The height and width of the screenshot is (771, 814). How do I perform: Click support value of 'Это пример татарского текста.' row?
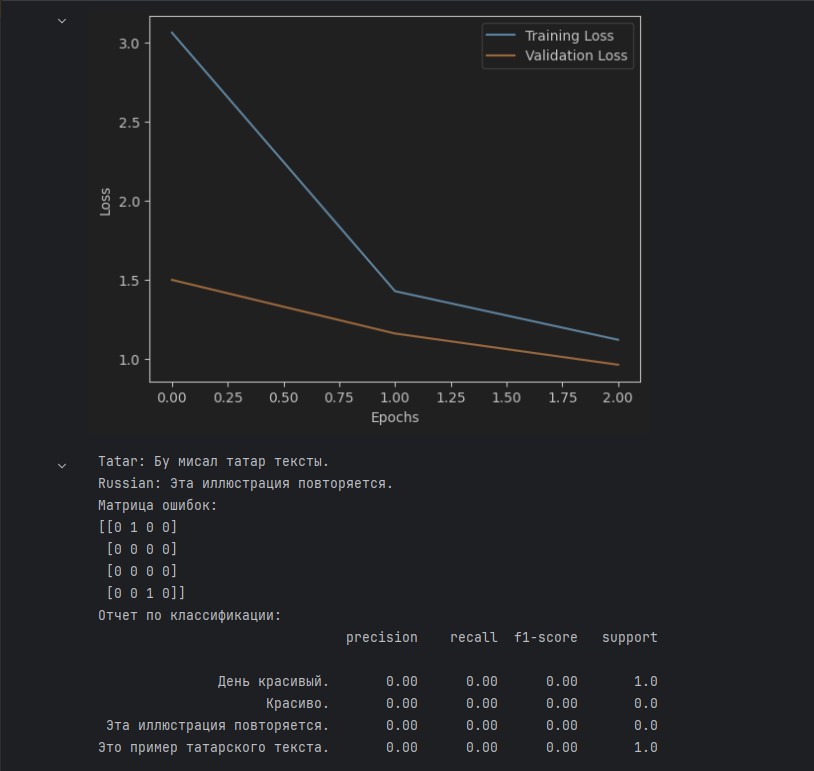tap(646, 748)
